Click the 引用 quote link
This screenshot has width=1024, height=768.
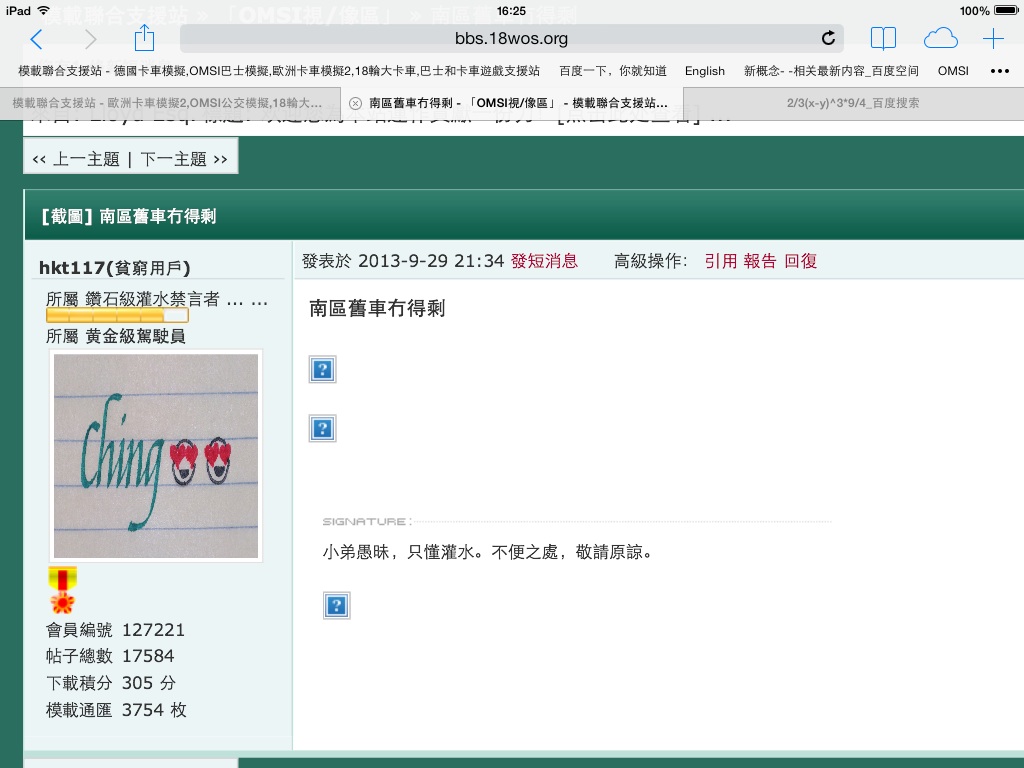(720, 261)
